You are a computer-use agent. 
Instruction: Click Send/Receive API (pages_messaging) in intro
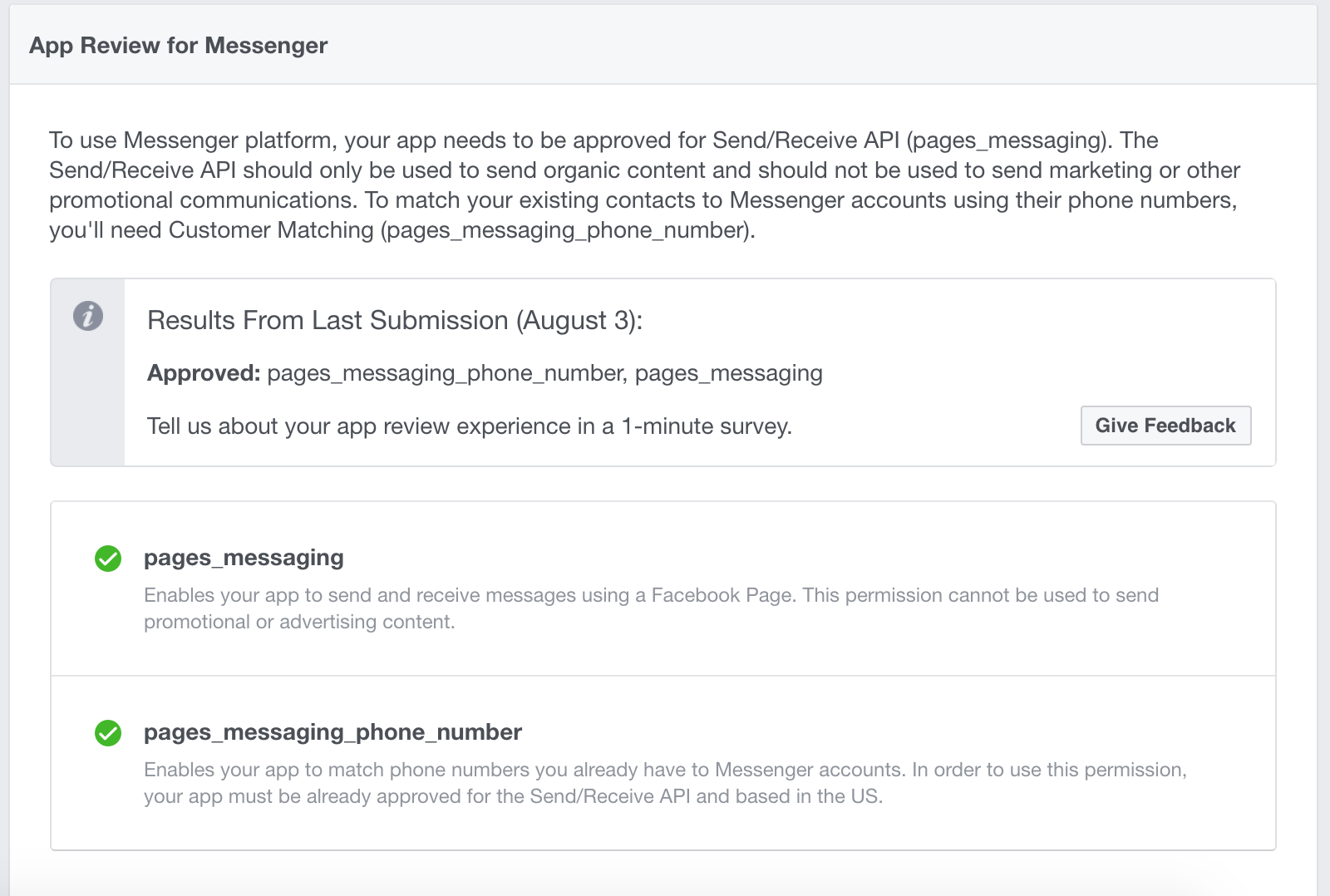pyautogui.click(x=911, y=140)
